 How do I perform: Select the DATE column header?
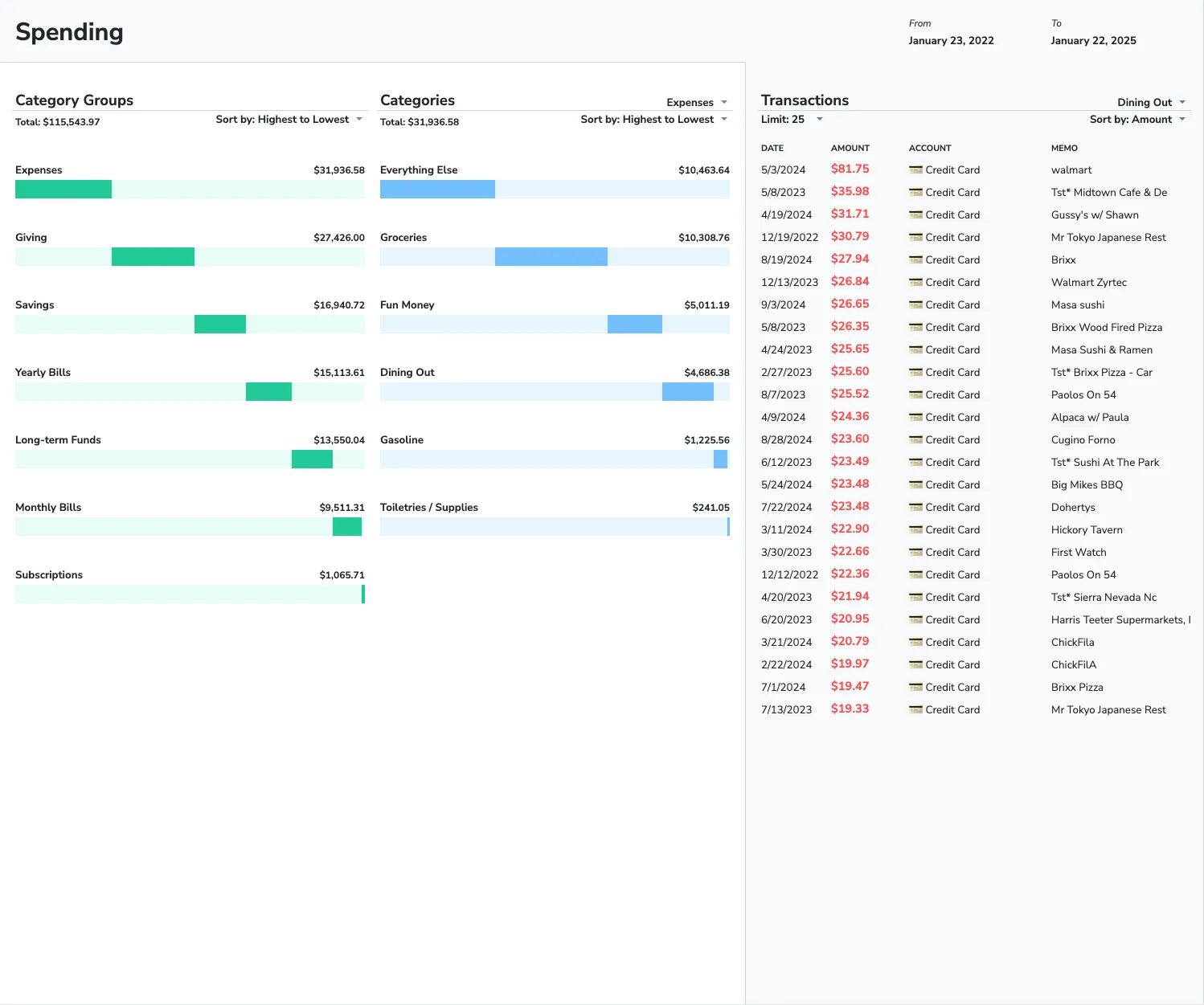click(x=773, y=148)
